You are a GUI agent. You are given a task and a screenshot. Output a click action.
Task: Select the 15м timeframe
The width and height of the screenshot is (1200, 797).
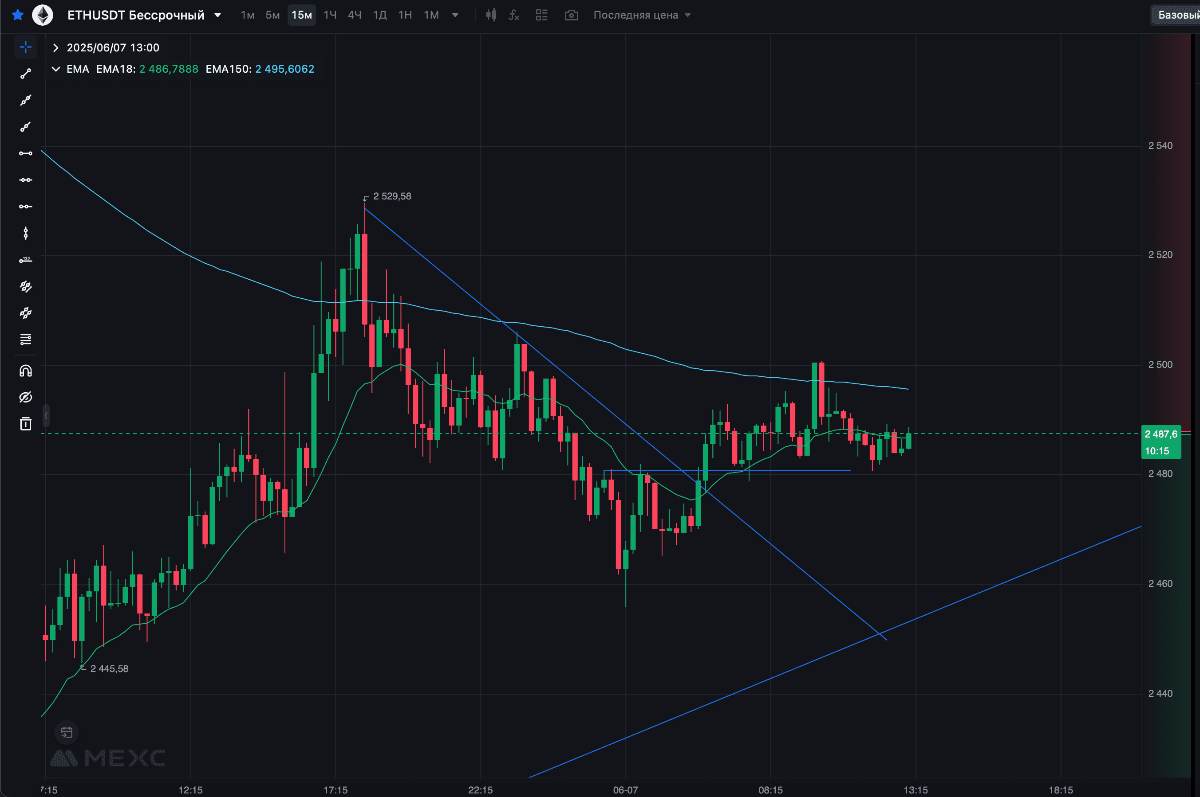coord(301,15)
